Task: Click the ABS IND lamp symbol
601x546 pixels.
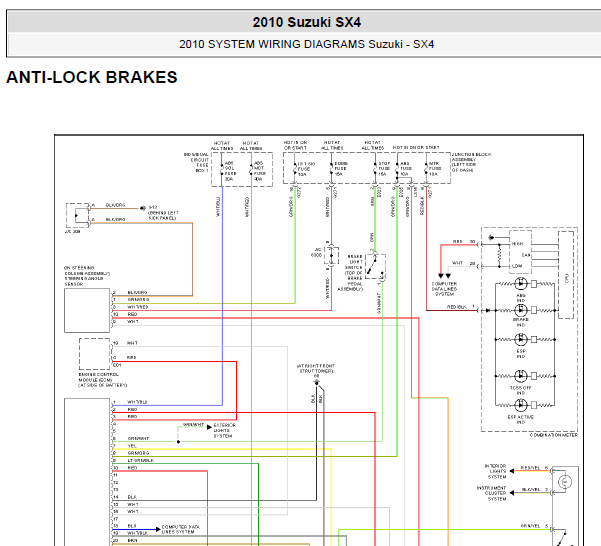Action: pyautogui.click(x=521, y=284)
